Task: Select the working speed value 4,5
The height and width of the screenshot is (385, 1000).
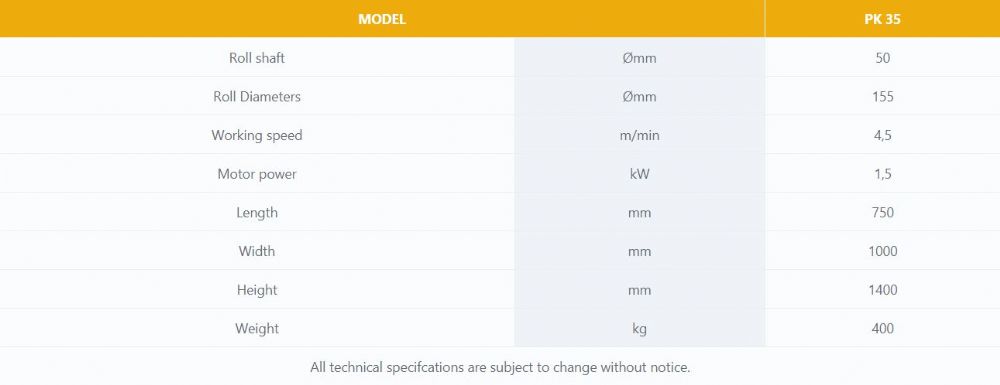Action: 883,136
